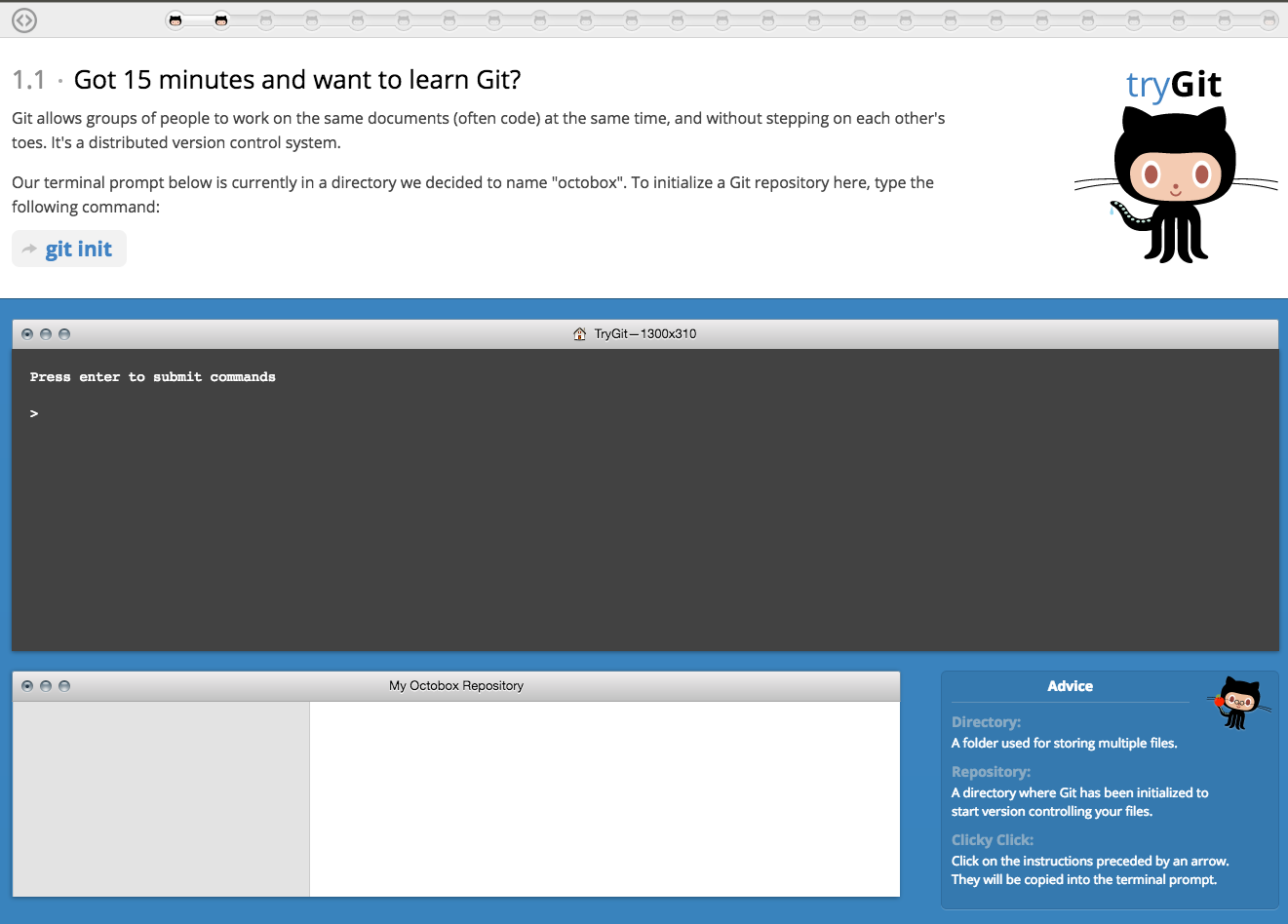Image resolution: width=1288 pixels, height=924 pixels.
Task: Click the lesson heading 'Got 15 minutes'
Action: pyautogui.click(x=297, y=80)
